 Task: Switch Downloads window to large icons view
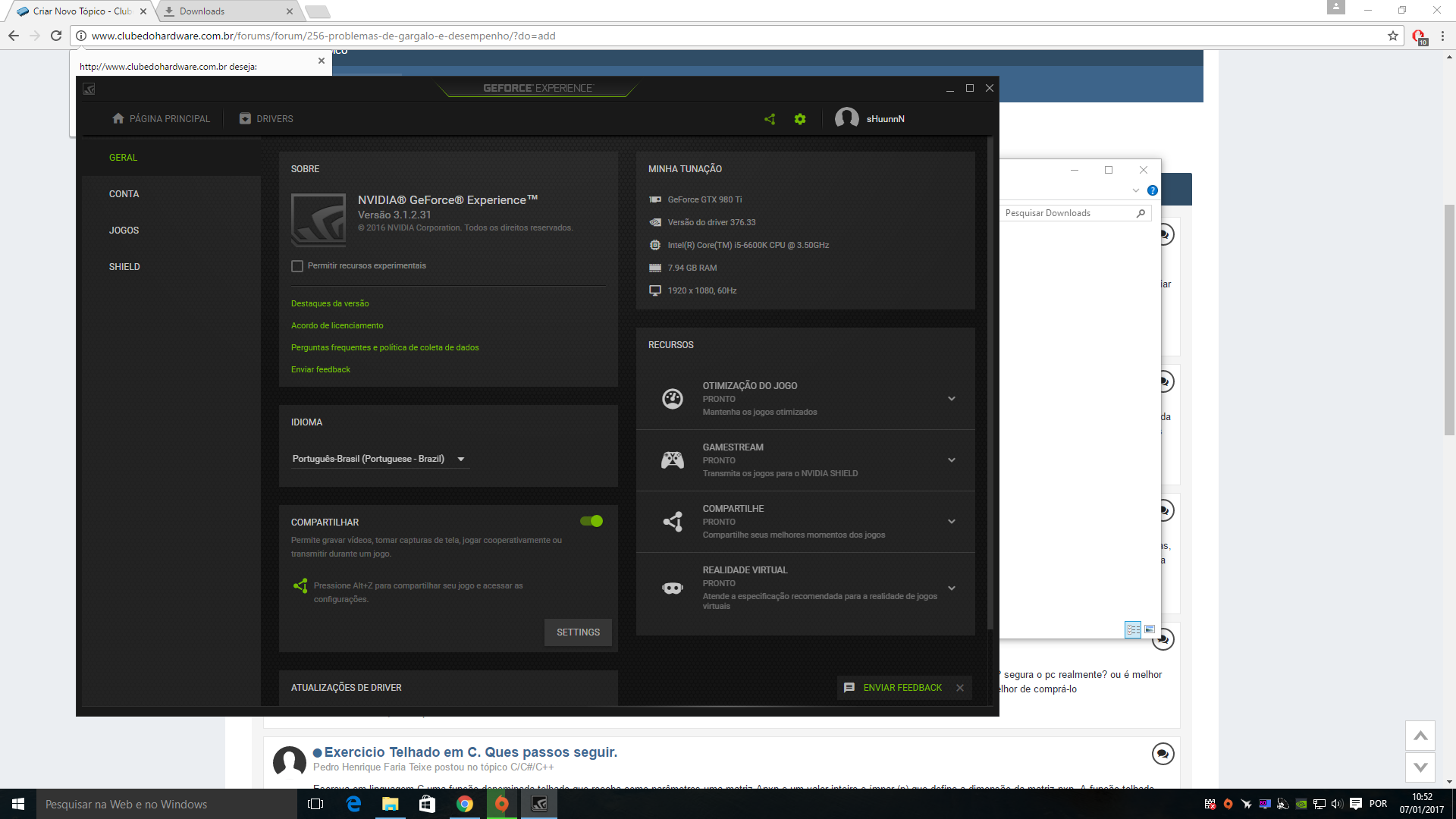click(1150, 629)
